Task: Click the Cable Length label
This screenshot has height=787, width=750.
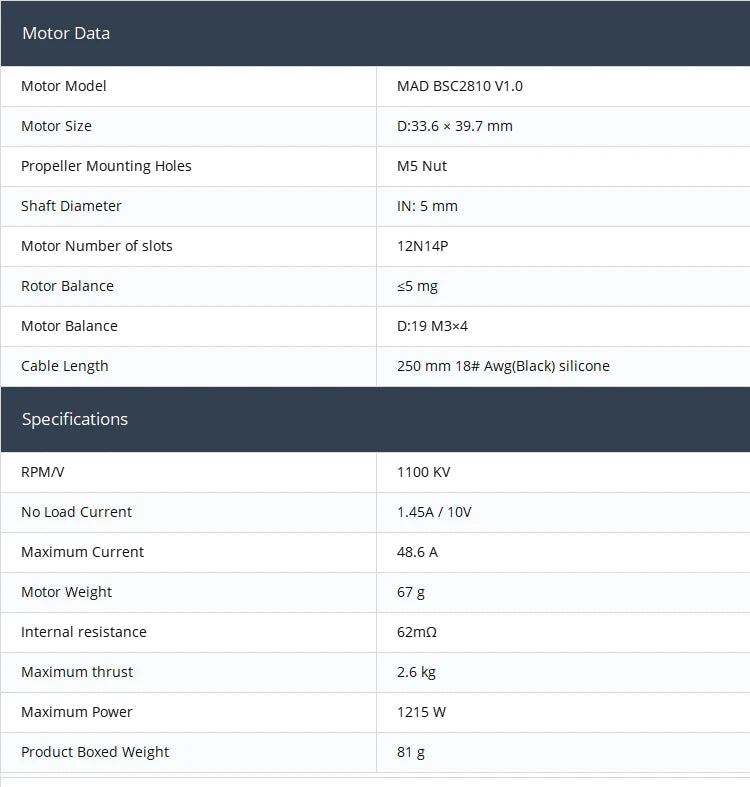Action: [x=65, y=366]
